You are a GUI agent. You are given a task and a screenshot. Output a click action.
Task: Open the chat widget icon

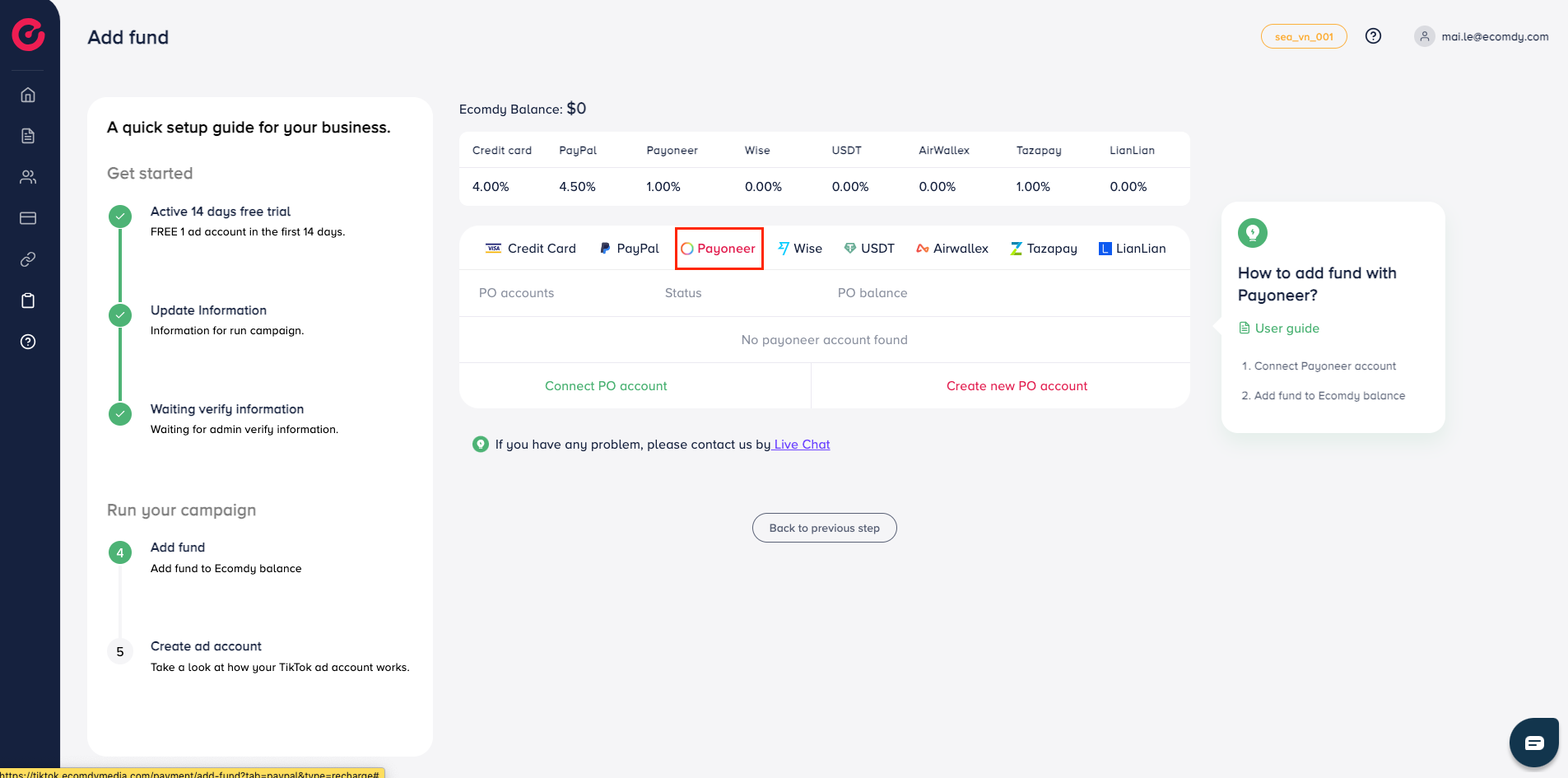tap(1534, 743)
